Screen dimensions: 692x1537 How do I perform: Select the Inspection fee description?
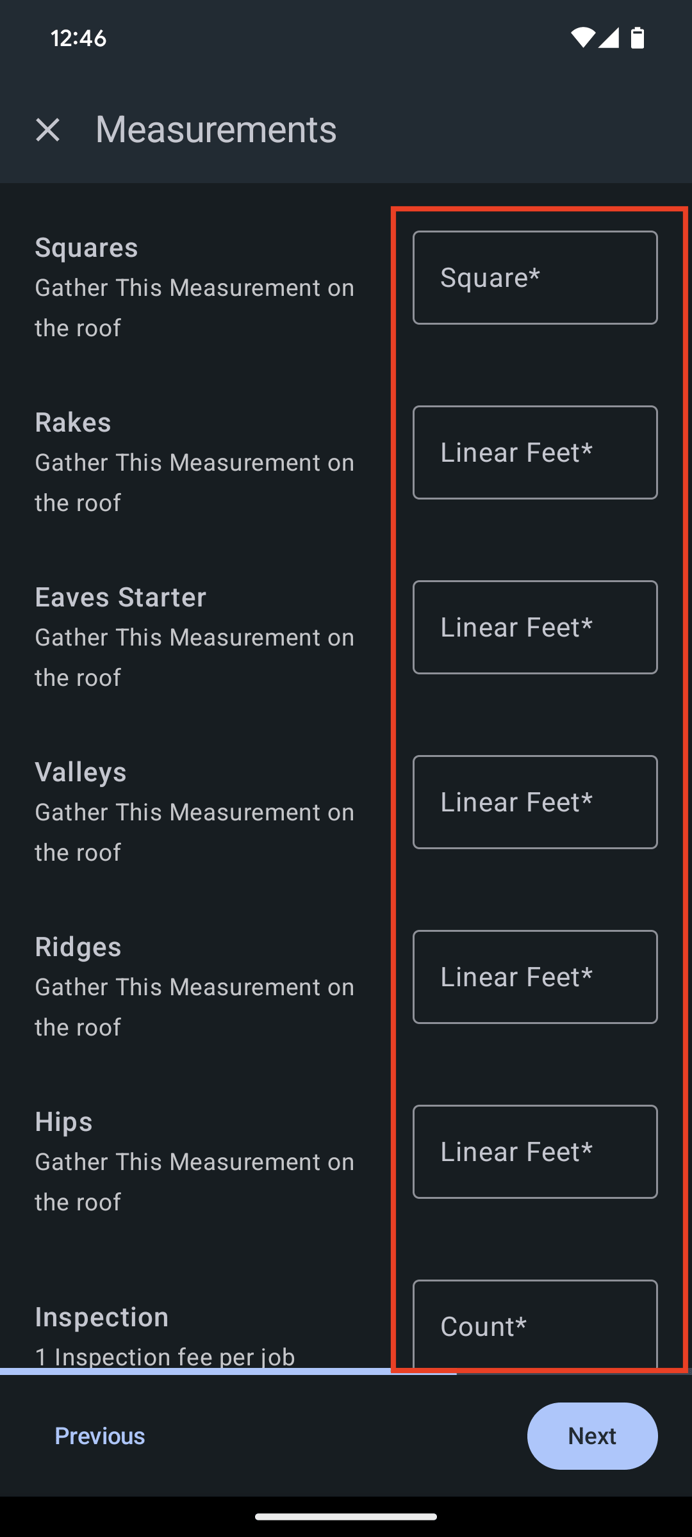(164, 1356)
